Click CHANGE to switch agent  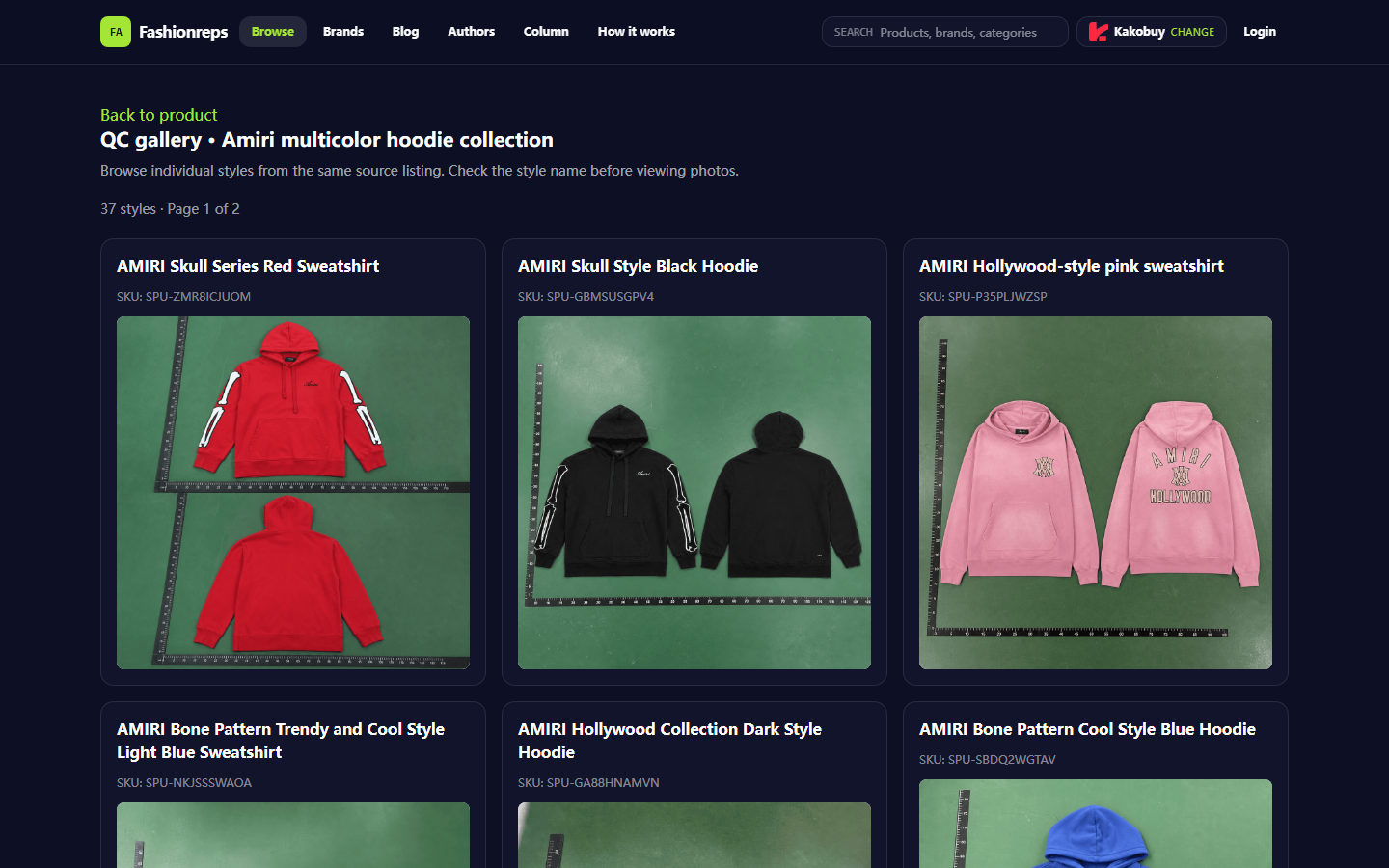[1192, 32]
